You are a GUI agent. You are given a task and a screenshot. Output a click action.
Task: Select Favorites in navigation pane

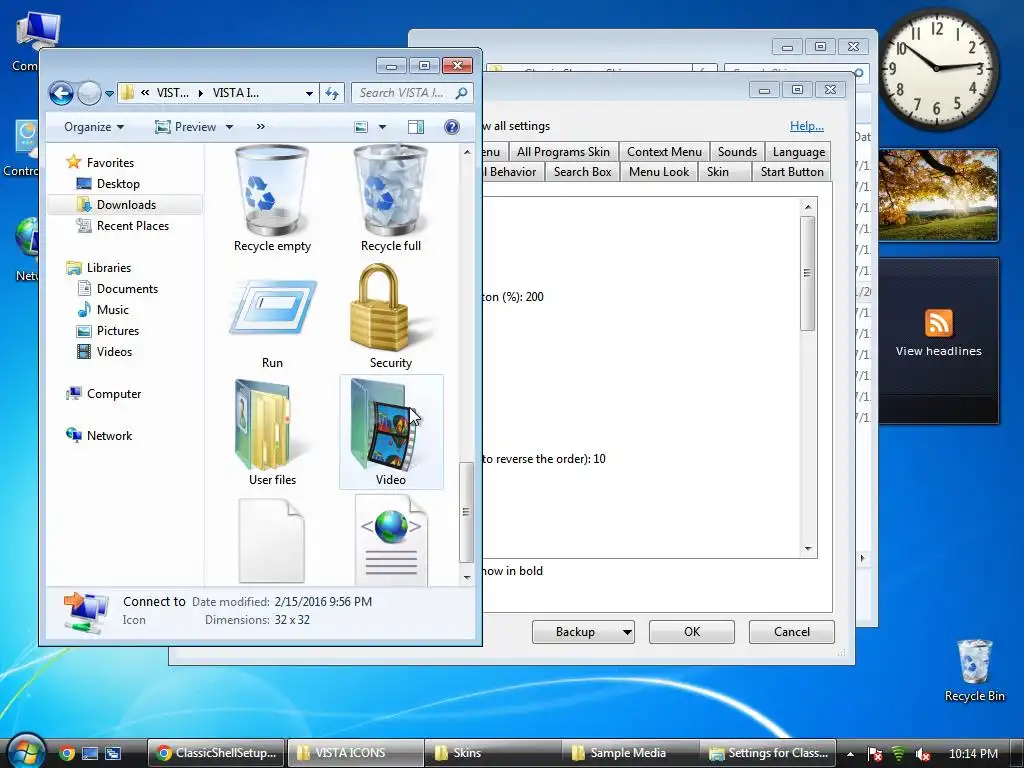[100, 163]
